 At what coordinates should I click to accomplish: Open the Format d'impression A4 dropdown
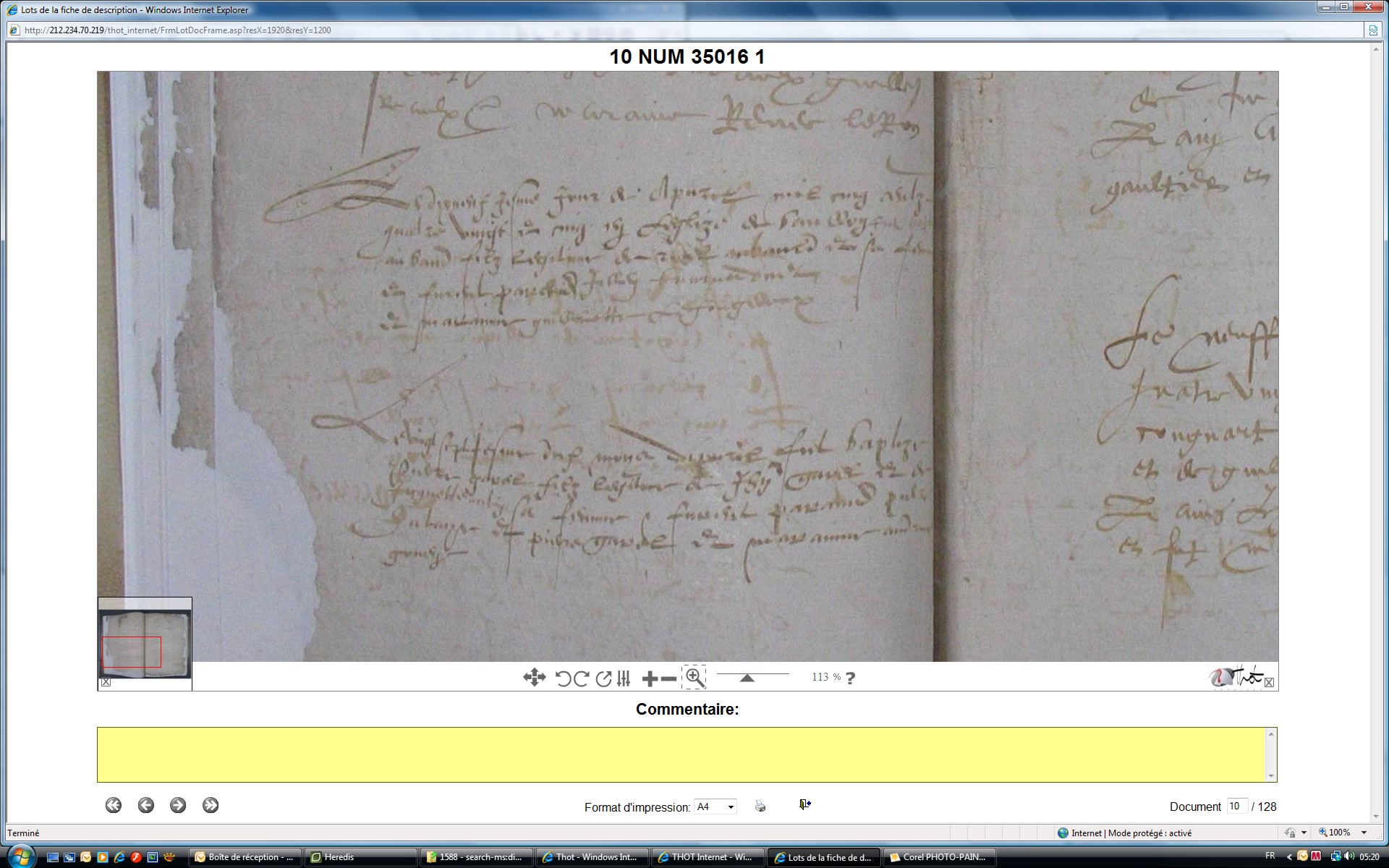(715, 807)
